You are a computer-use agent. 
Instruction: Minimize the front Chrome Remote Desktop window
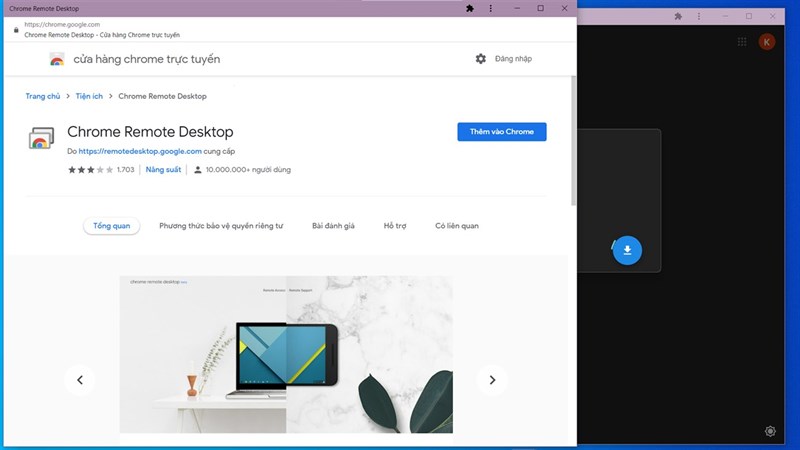[x=517, y=8]
